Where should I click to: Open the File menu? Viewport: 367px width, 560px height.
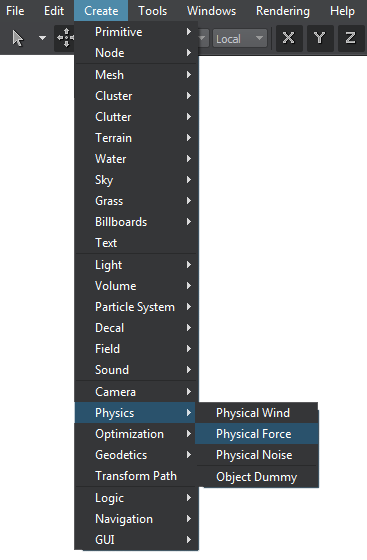15,11
